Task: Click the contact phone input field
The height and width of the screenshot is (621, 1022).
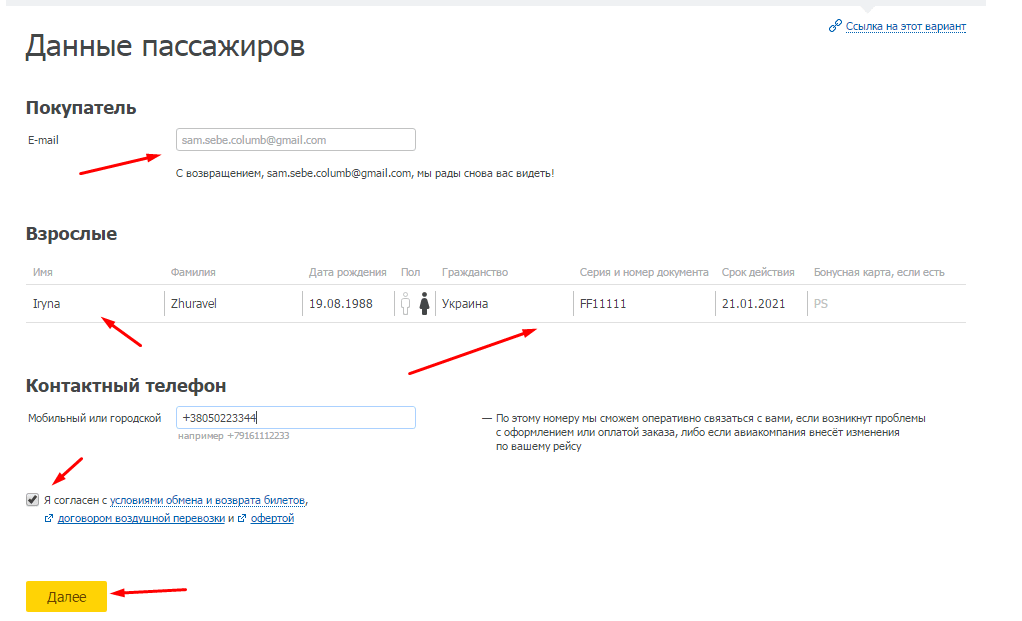Action: [x=296, y=418]
